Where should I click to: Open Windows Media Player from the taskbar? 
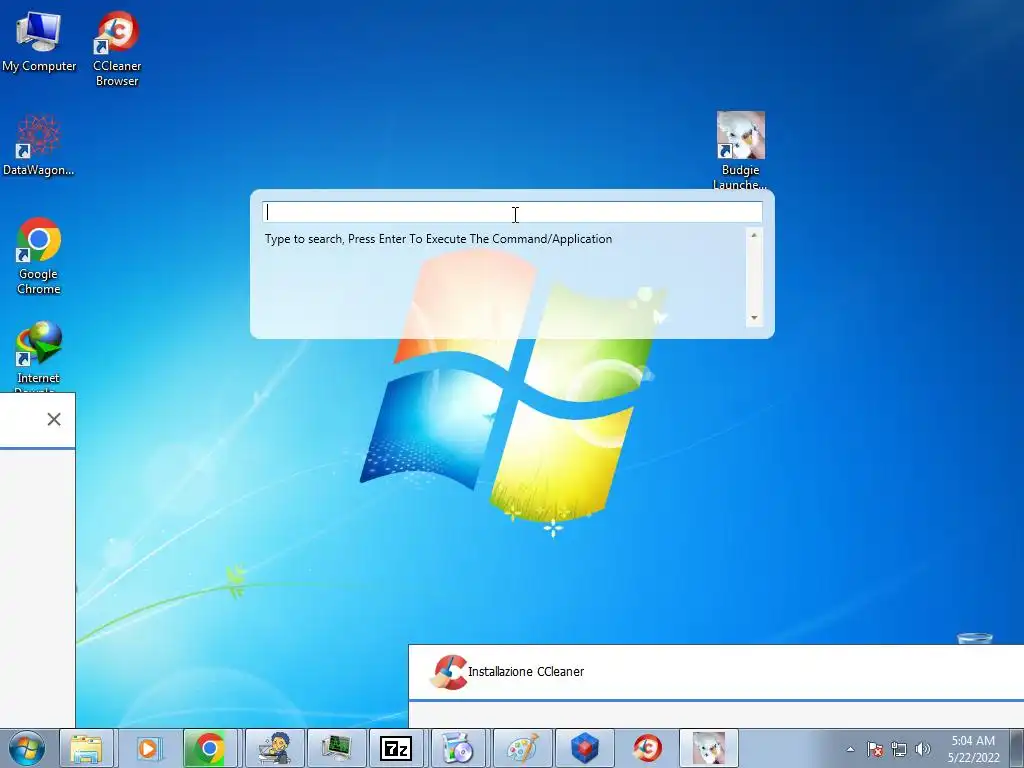(x=148, y=748)
